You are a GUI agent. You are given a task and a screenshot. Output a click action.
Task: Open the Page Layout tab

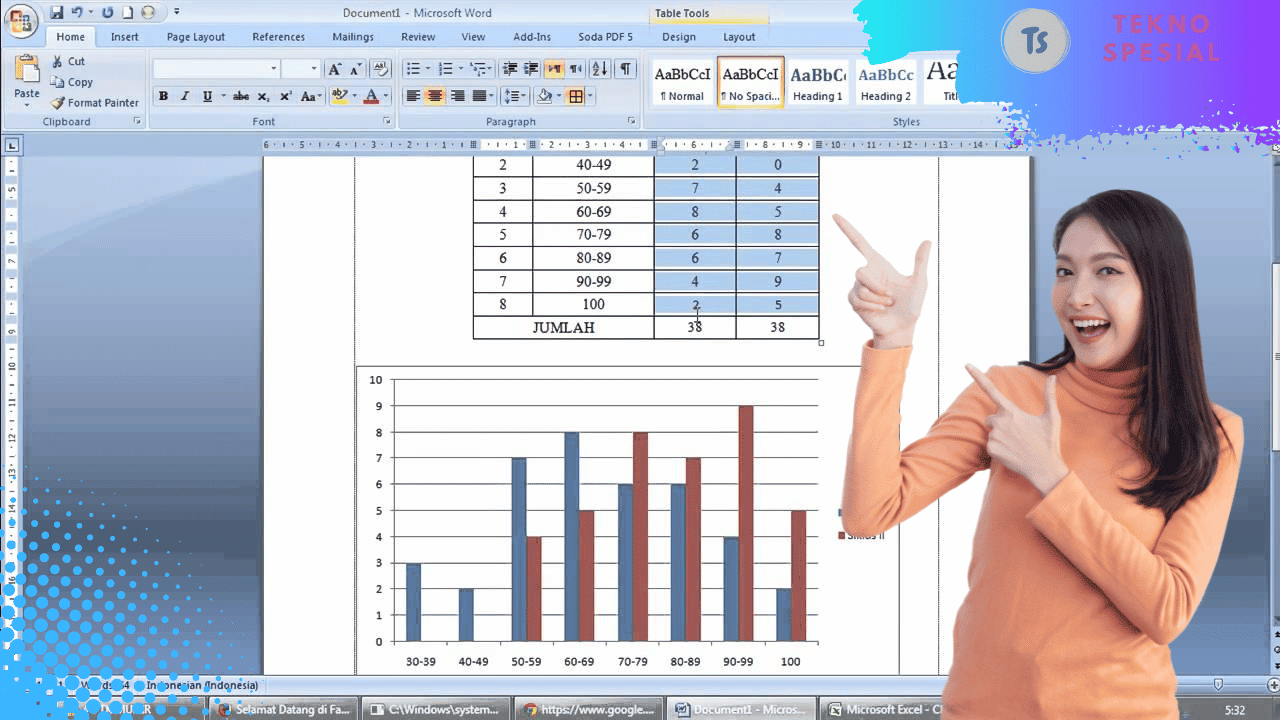click(196, 37)
